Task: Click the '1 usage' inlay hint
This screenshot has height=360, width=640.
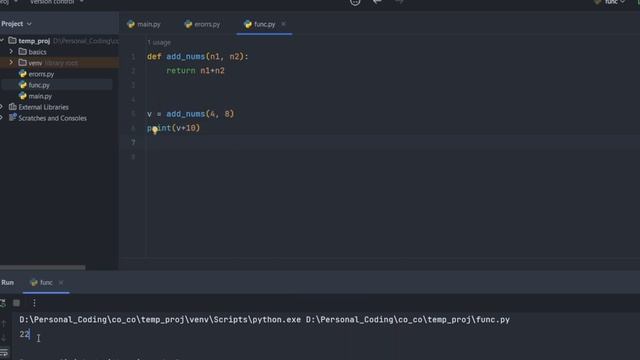Action: coord(159,42)
